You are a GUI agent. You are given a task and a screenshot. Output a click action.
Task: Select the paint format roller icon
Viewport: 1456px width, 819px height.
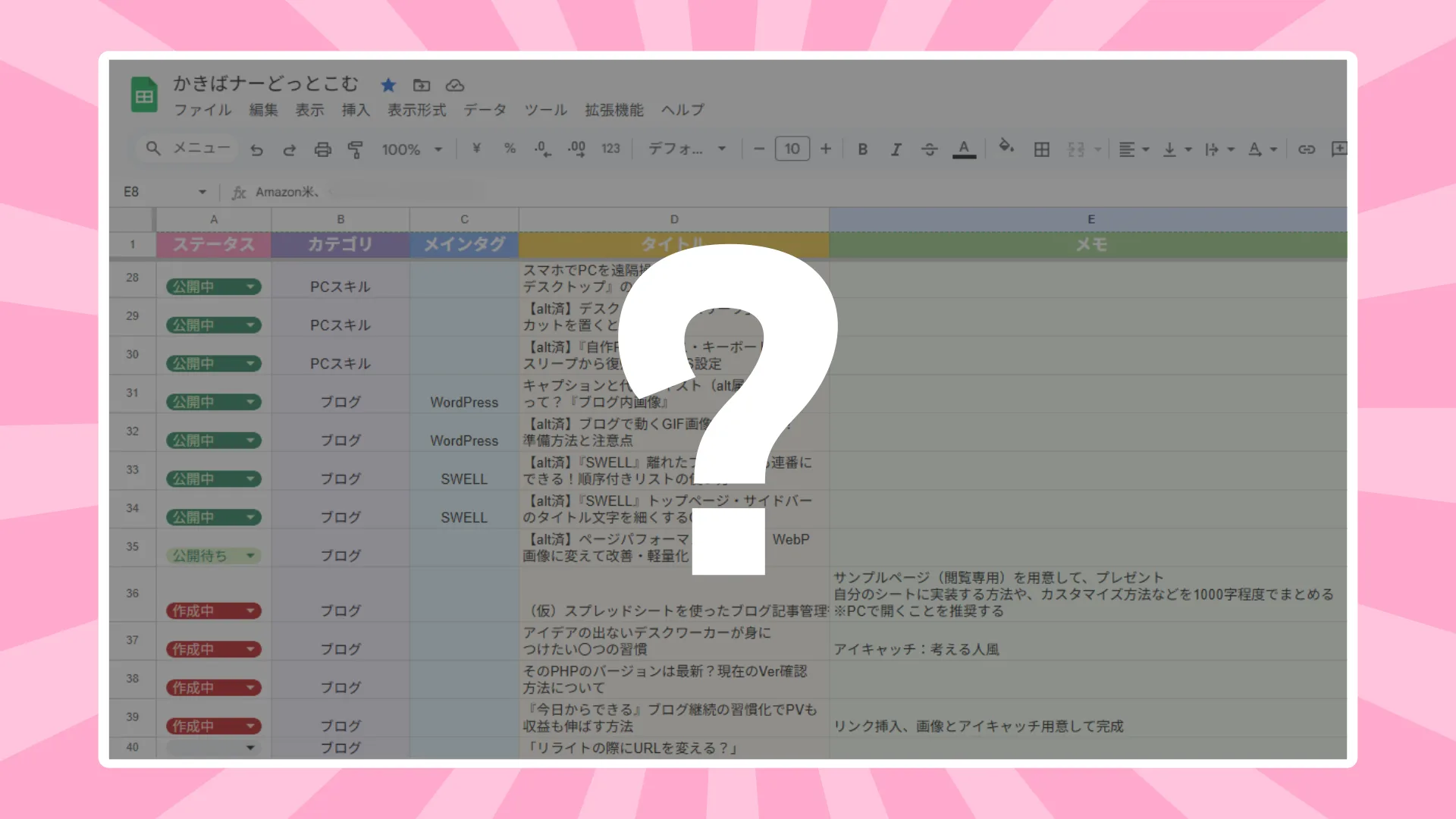[x=355, y=149]
